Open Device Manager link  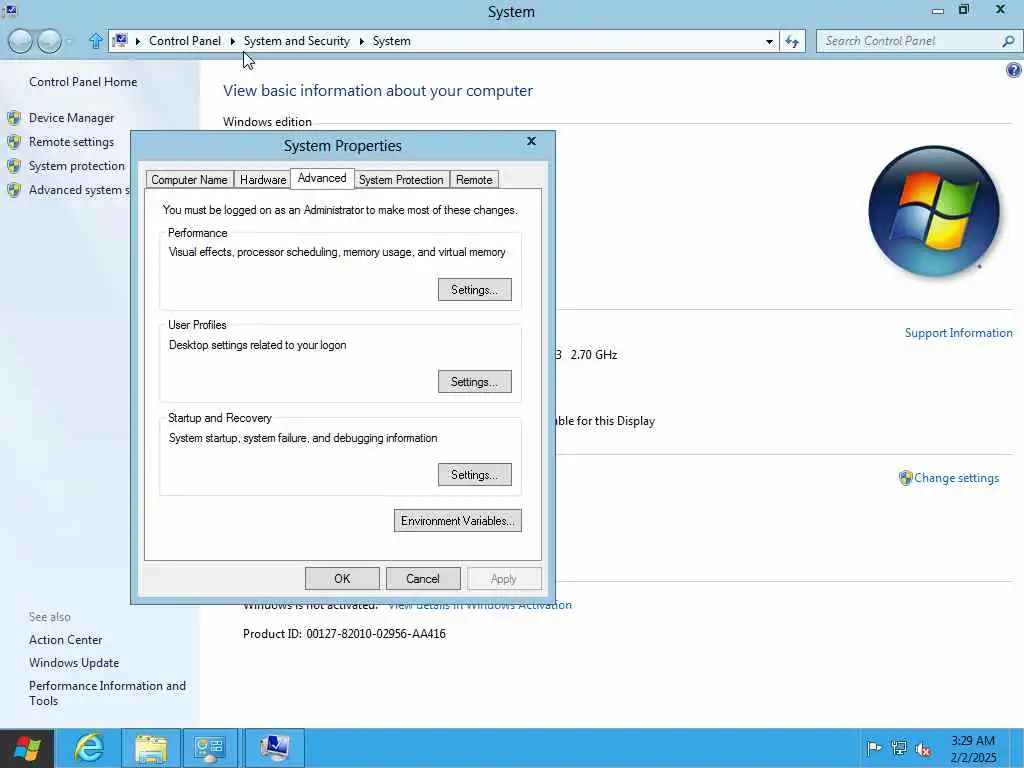click(71, 118)
